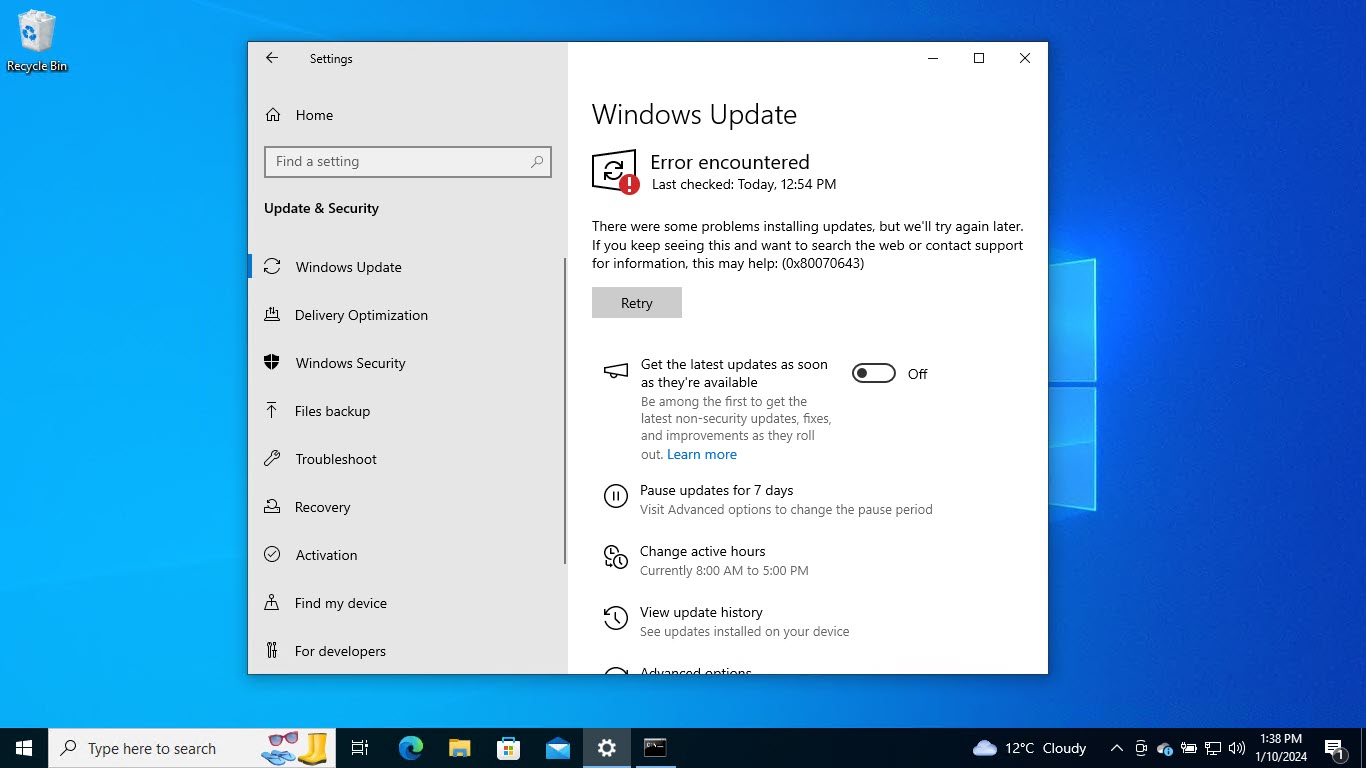Toggle get latest updates as soon as available

873,374
